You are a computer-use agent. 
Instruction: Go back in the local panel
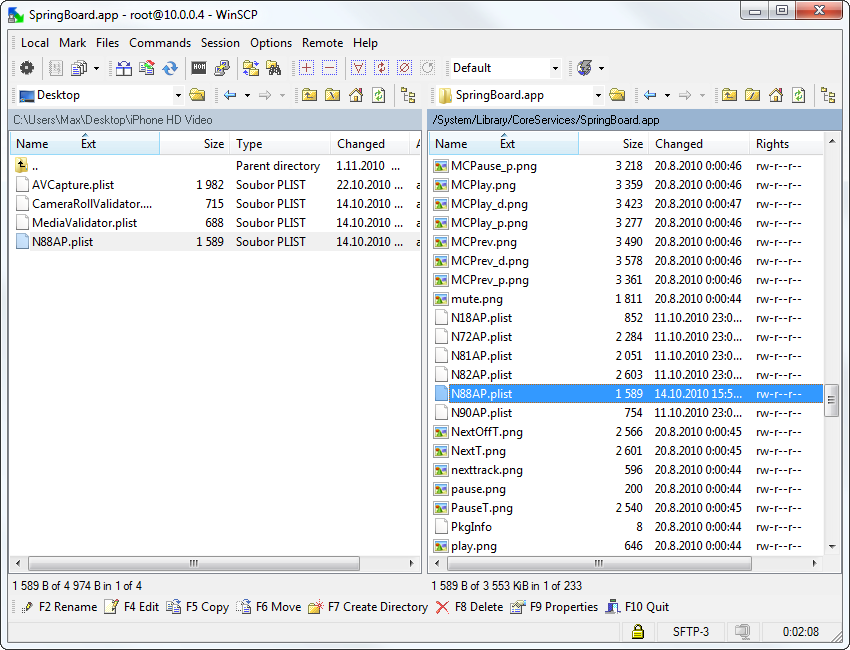coord(230,95)
